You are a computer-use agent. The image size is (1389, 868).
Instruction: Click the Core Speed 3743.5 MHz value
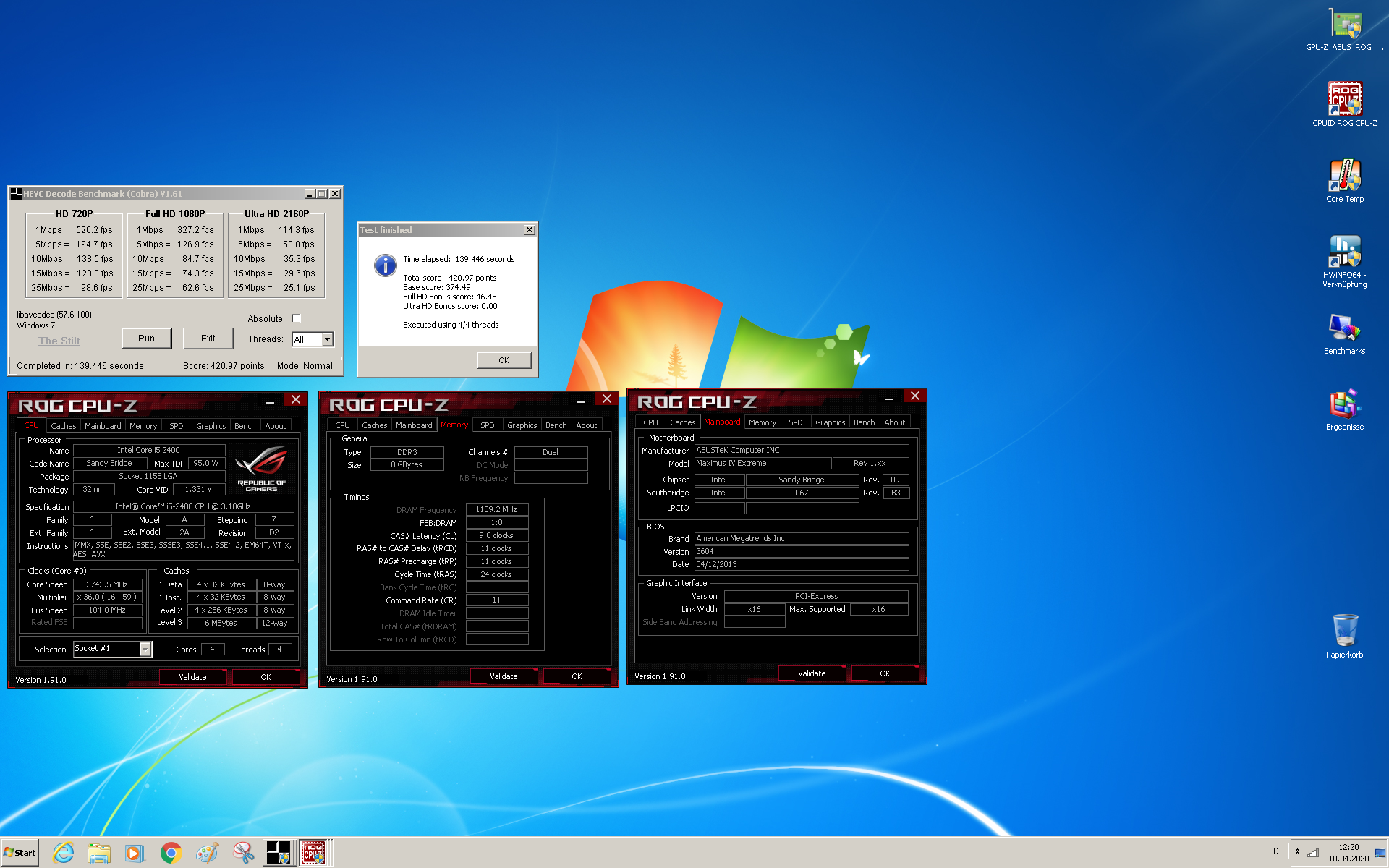click(107, 584)
